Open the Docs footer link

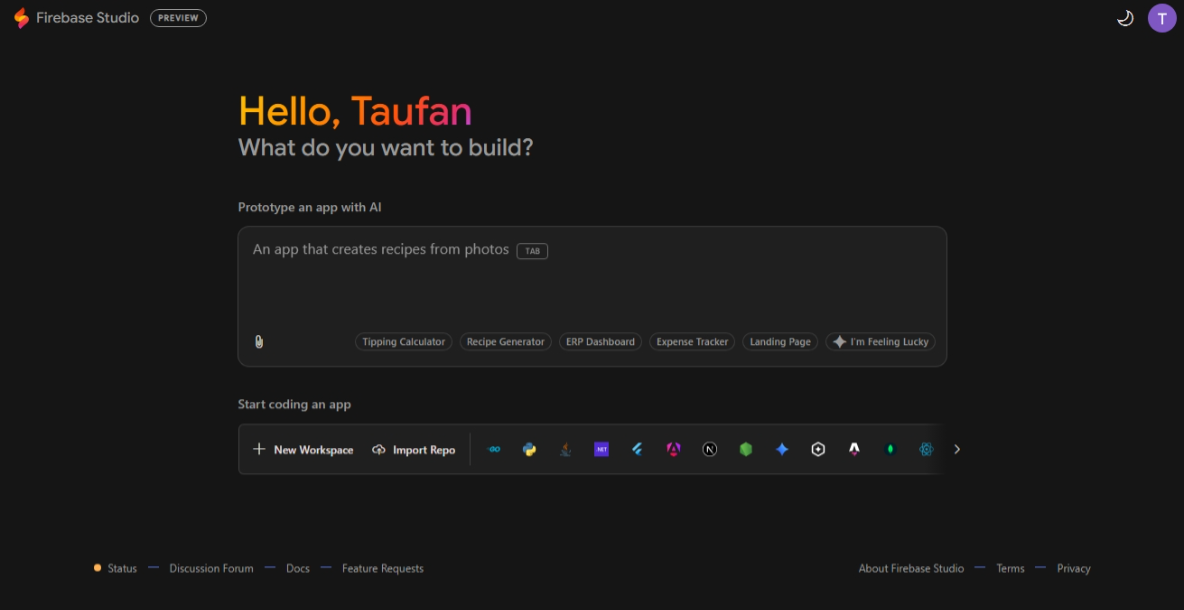coord(298,569)
